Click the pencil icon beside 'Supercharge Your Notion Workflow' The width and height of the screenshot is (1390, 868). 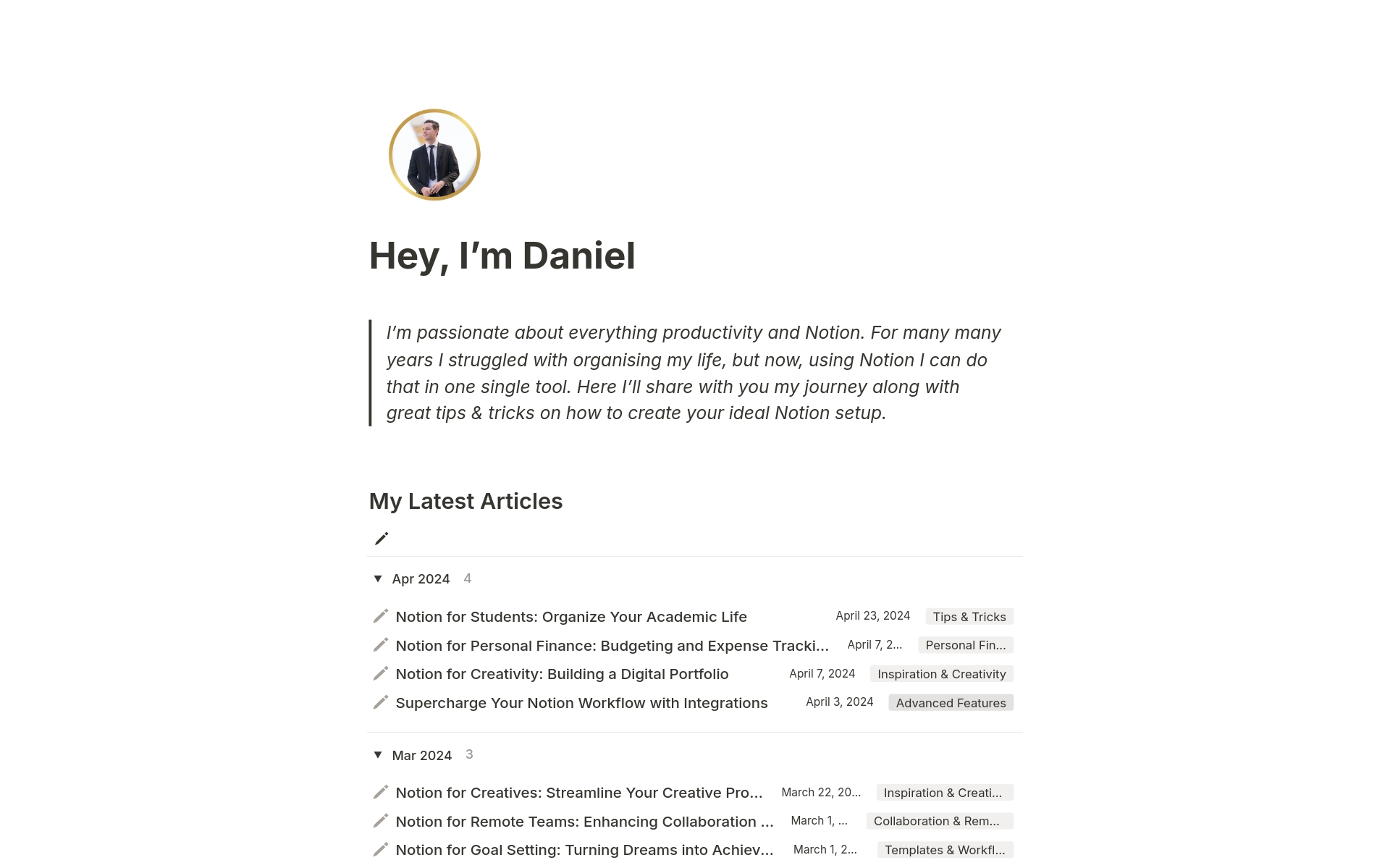tap(381, 702)
